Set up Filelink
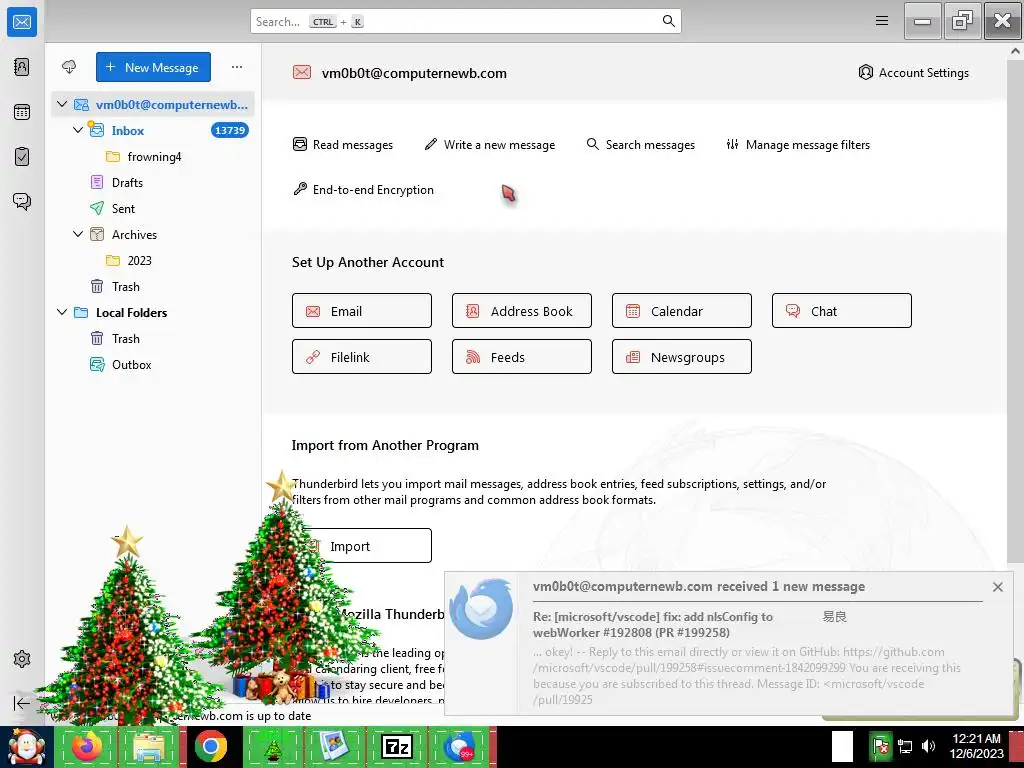The image size is (1024, 768). [362, 357]
